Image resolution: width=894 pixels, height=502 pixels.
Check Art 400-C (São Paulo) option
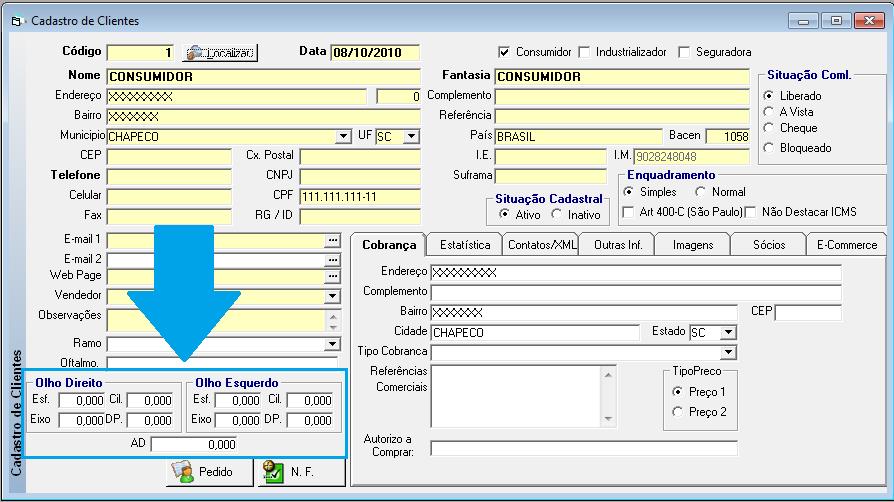pos(628,212)
